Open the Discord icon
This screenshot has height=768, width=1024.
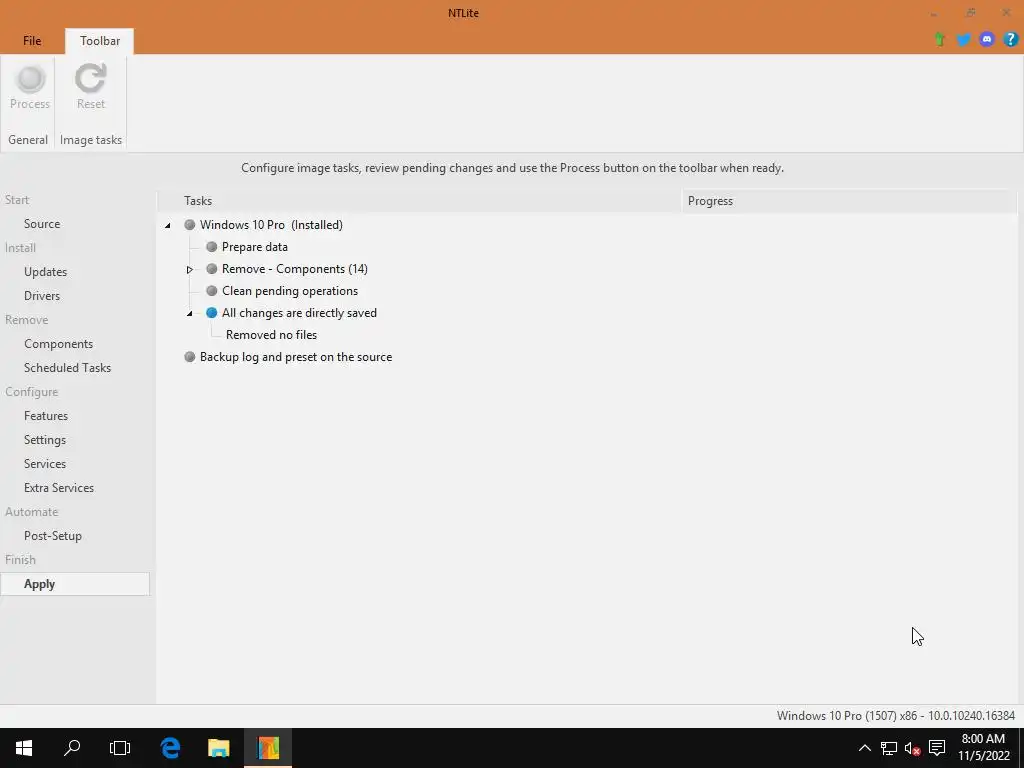pos(987,40)
